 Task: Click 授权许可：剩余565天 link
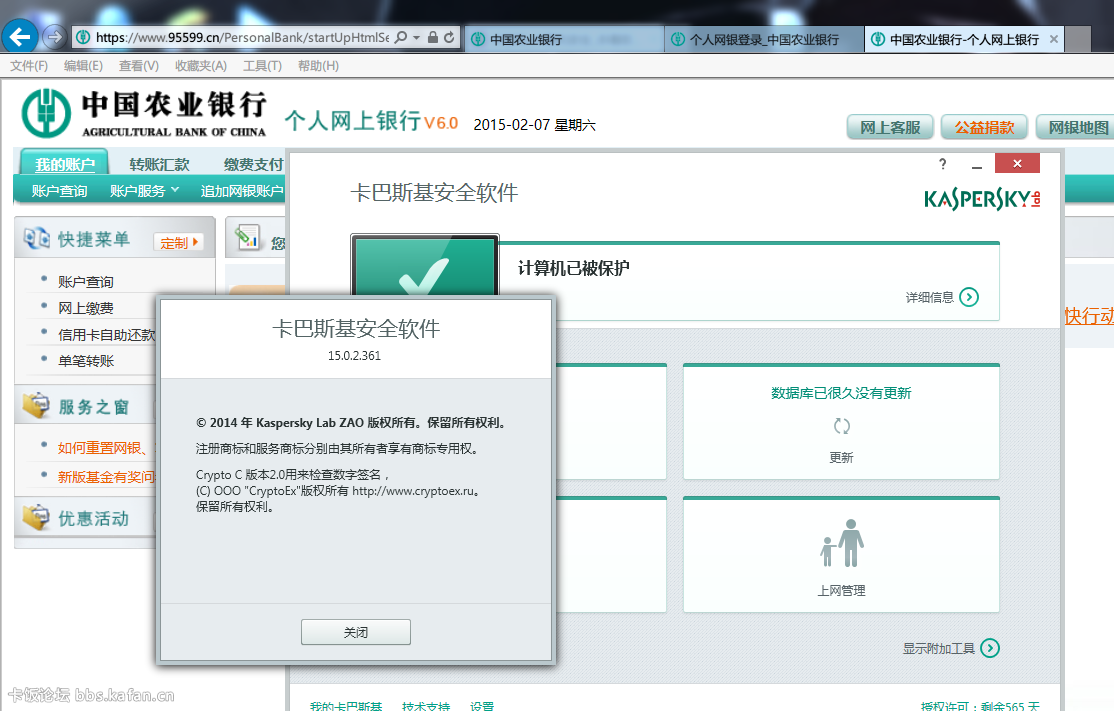980,705
